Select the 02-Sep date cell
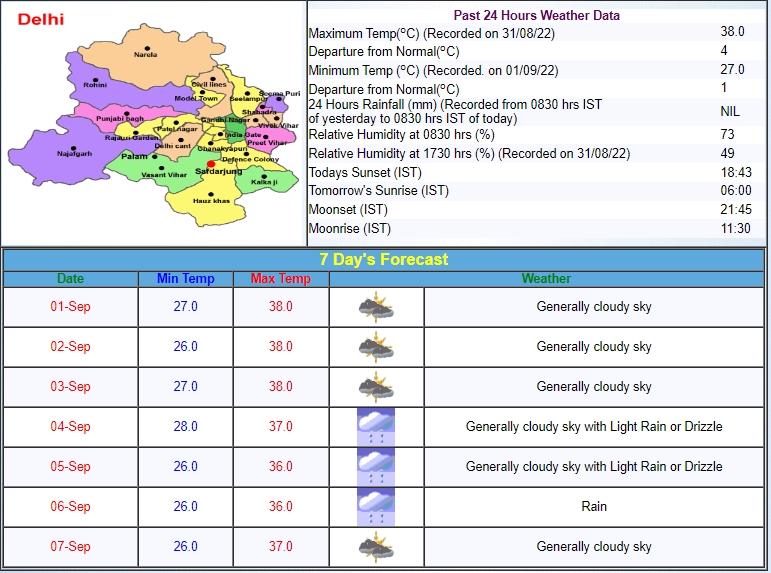The image size is (771, 573). coord(70,346)
